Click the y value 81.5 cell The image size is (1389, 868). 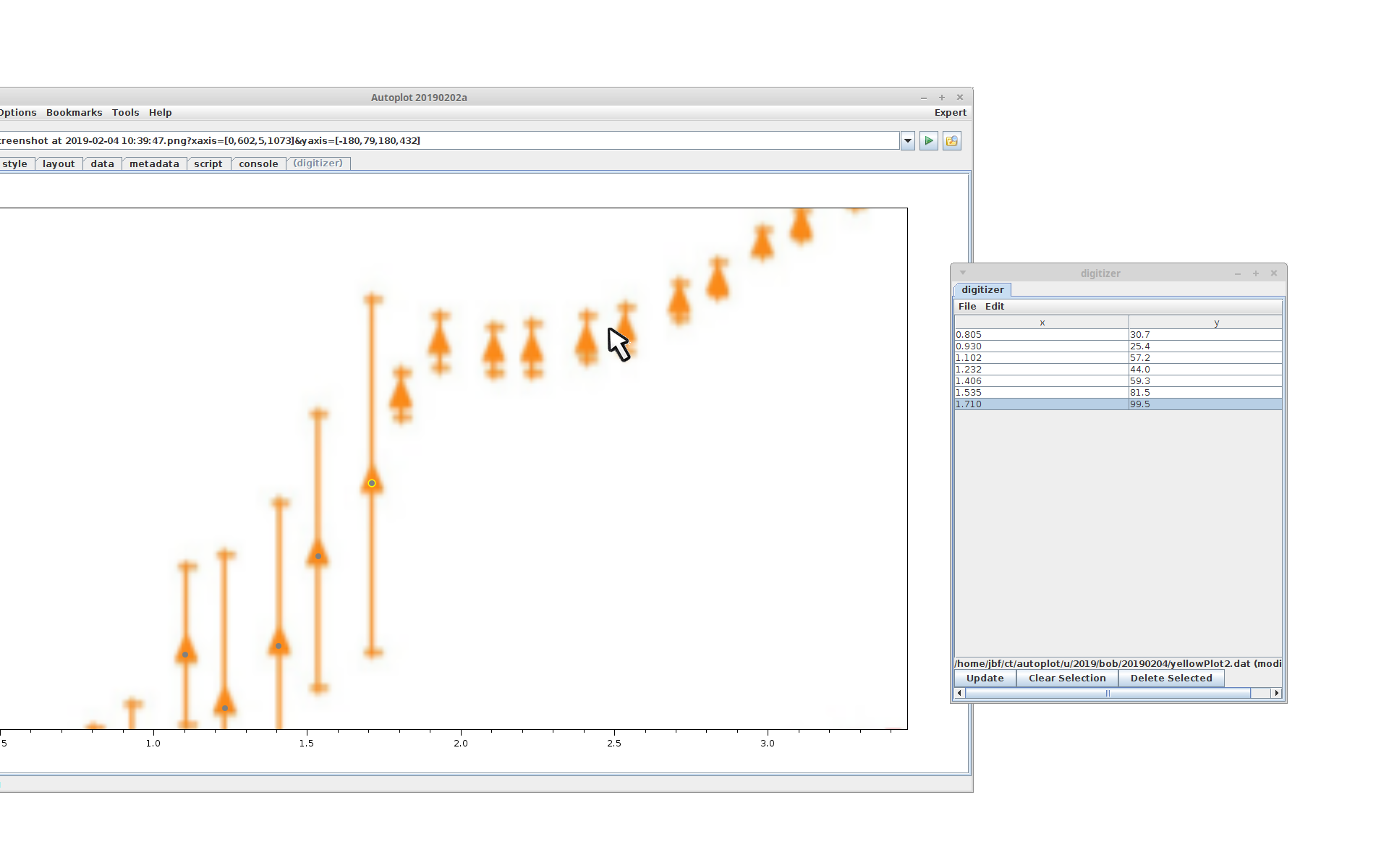click(x=1206, y=393)
